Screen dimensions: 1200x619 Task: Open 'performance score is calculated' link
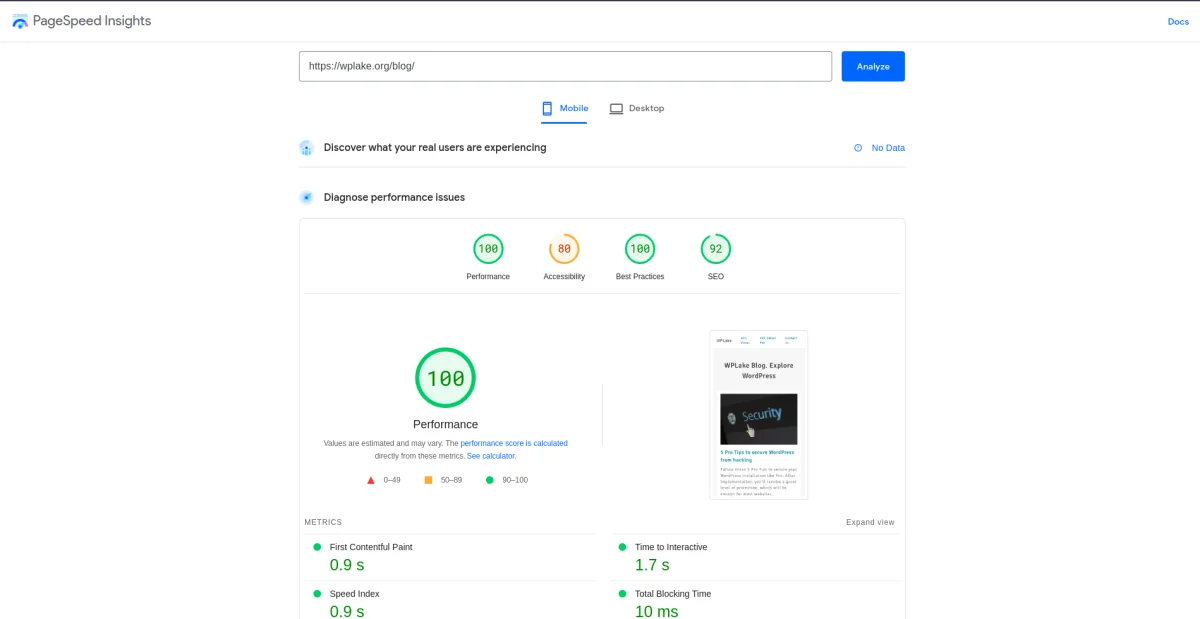514,443
